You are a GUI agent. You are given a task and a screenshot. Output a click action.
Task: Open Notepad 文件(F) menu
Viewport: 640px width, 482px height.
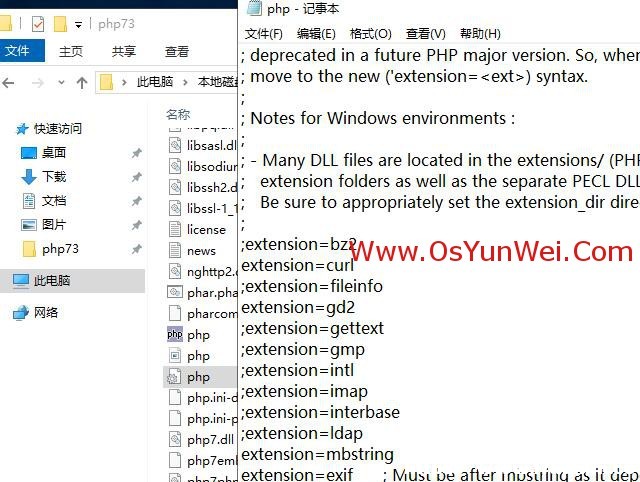264,33
